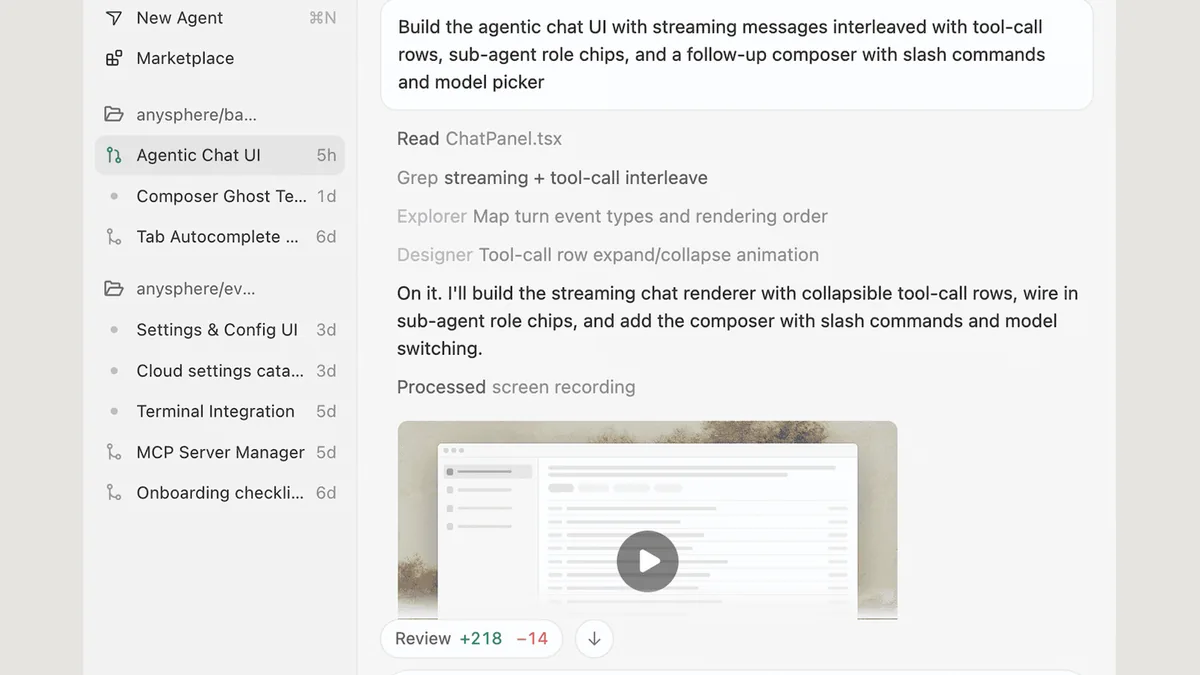
Task: Collapse the anysphere/ev... folder group
Action: click(x=220, y=289)
